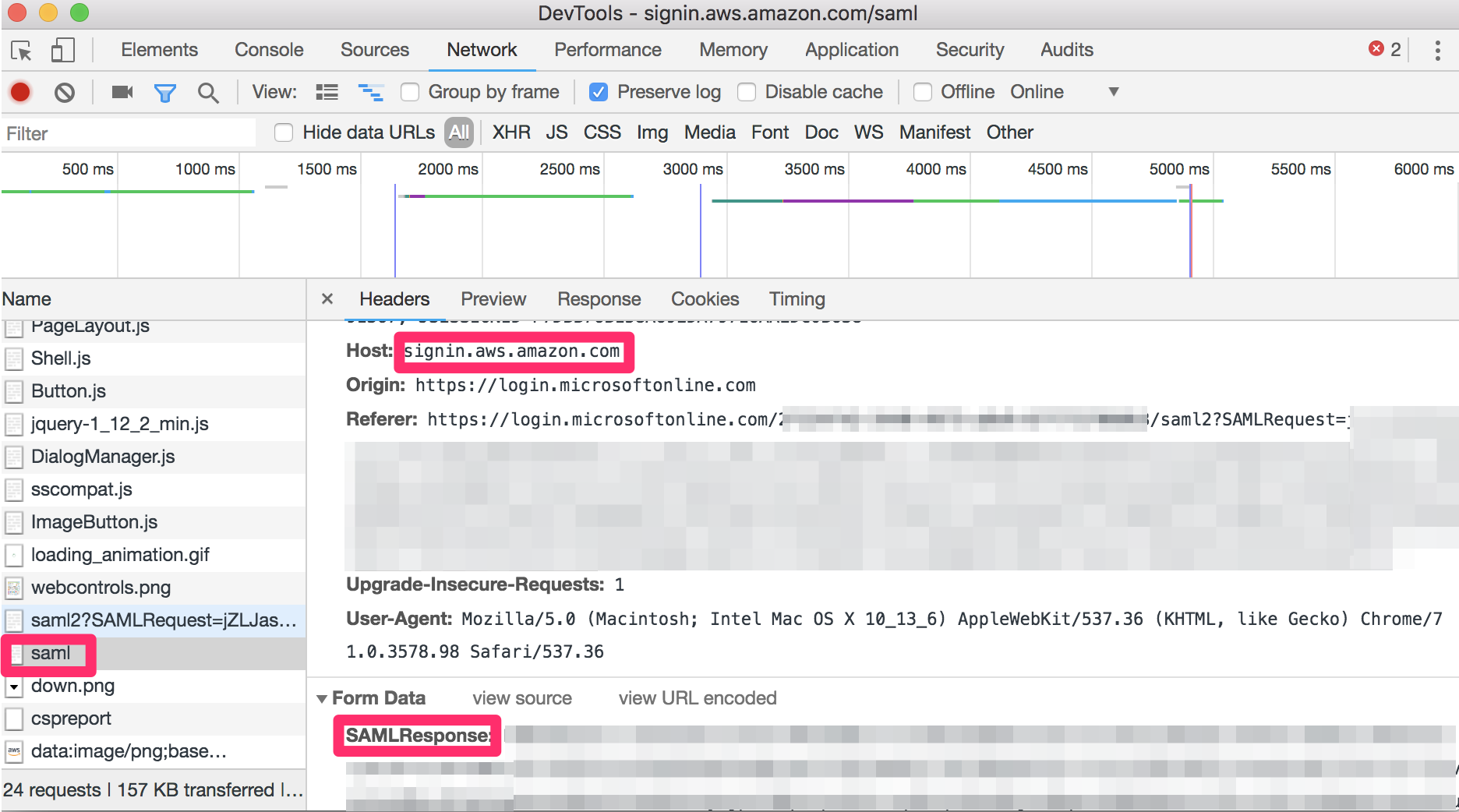Click the icon beside data:image/png;base
This screenshot has width=1459, height=812.
click(x=14, y=751)
